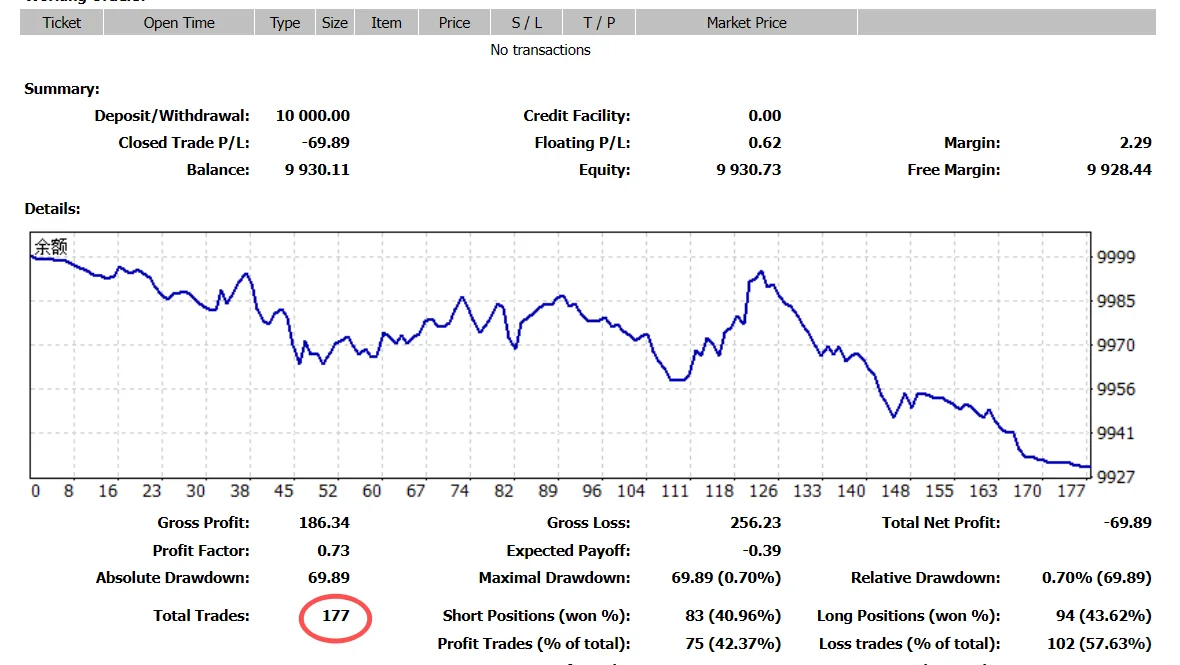Click the Summary heading
This screenshot has height=665, width=1180.
pyautogui.click(x=62, y=89)
